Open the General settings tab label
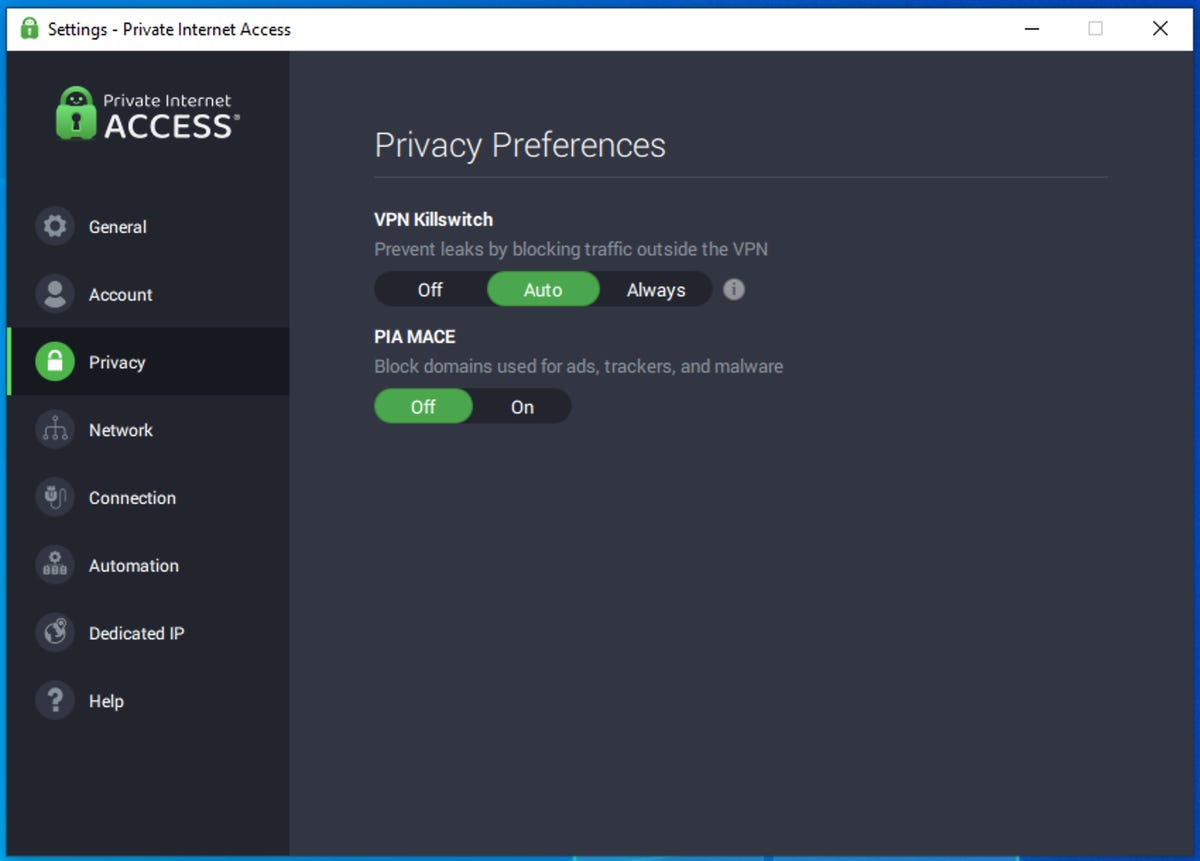 (117, 227)
